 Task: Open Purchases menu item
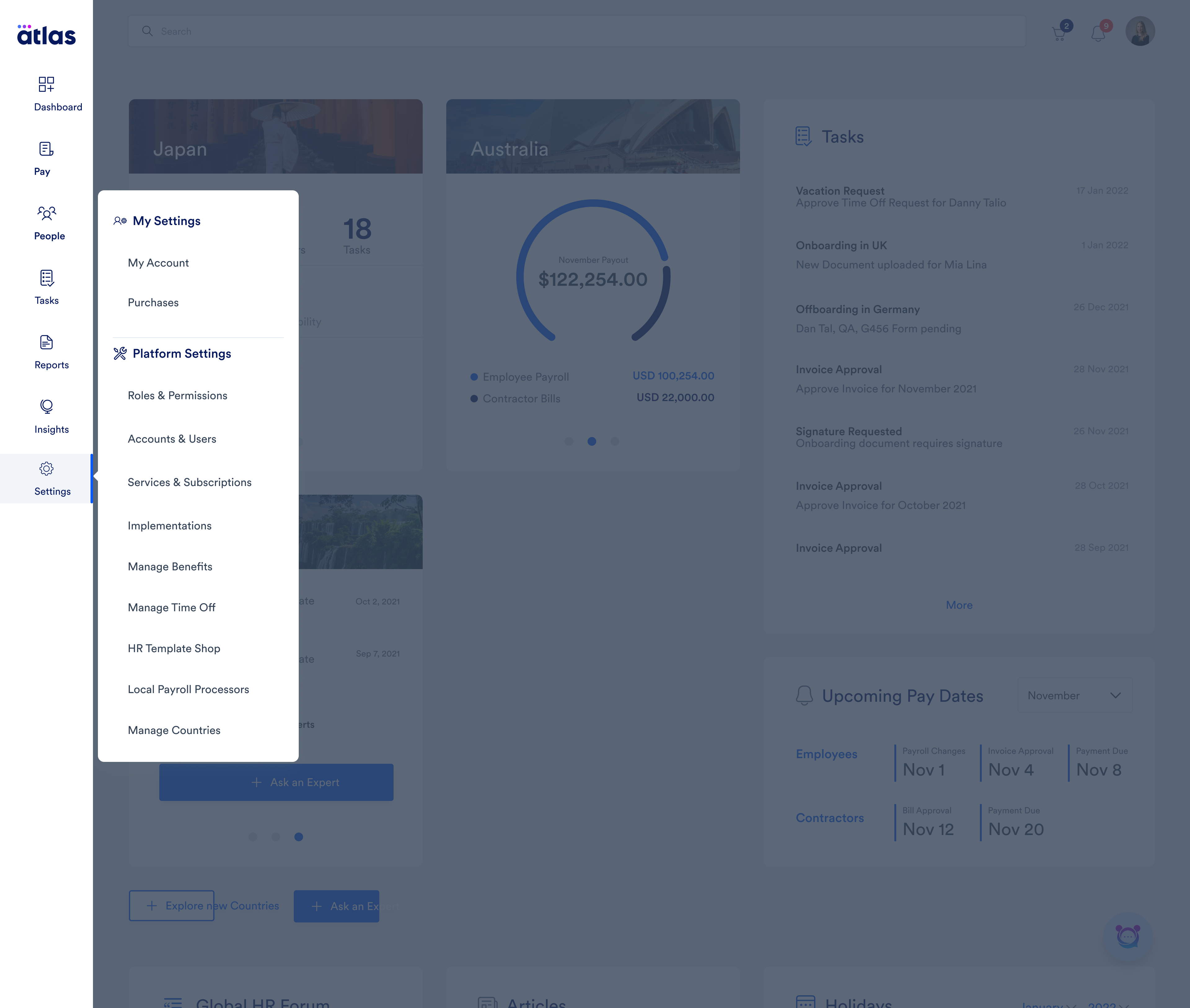[153, 302]
